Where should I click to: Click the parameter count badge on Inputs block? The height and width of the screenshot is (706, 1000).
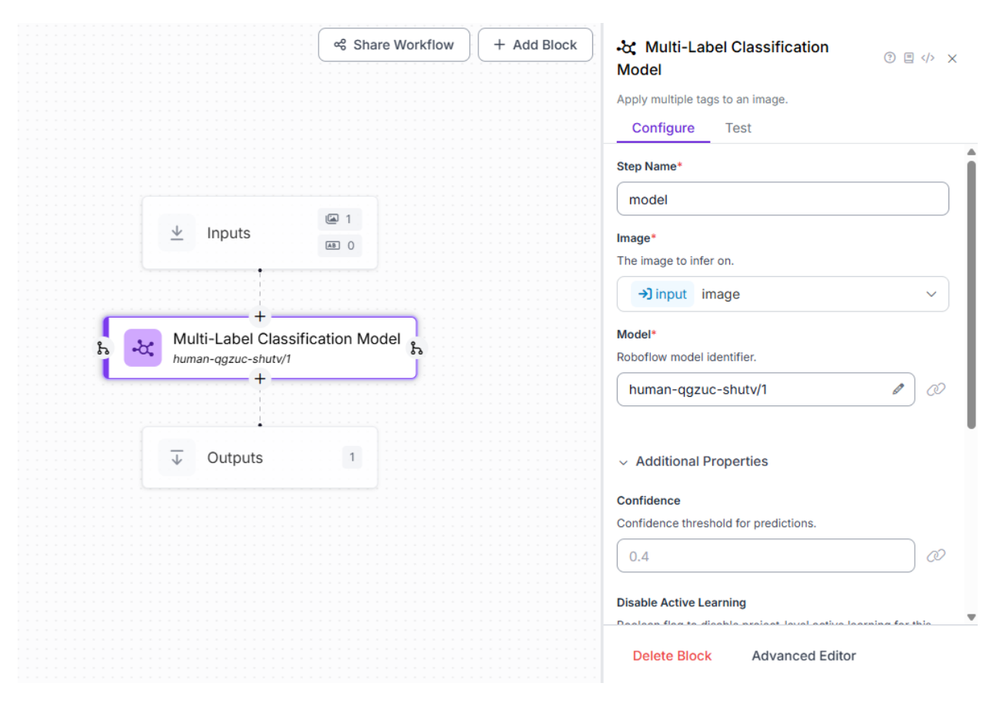[340, 245]
